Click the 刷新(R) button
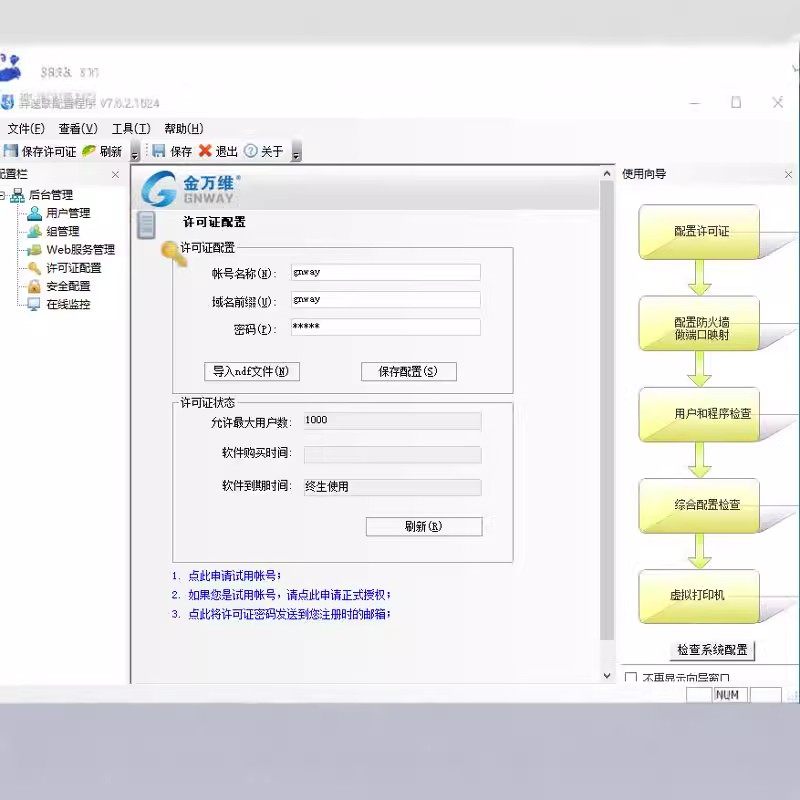This screenshot has width=800, height=800. [424, 527]
